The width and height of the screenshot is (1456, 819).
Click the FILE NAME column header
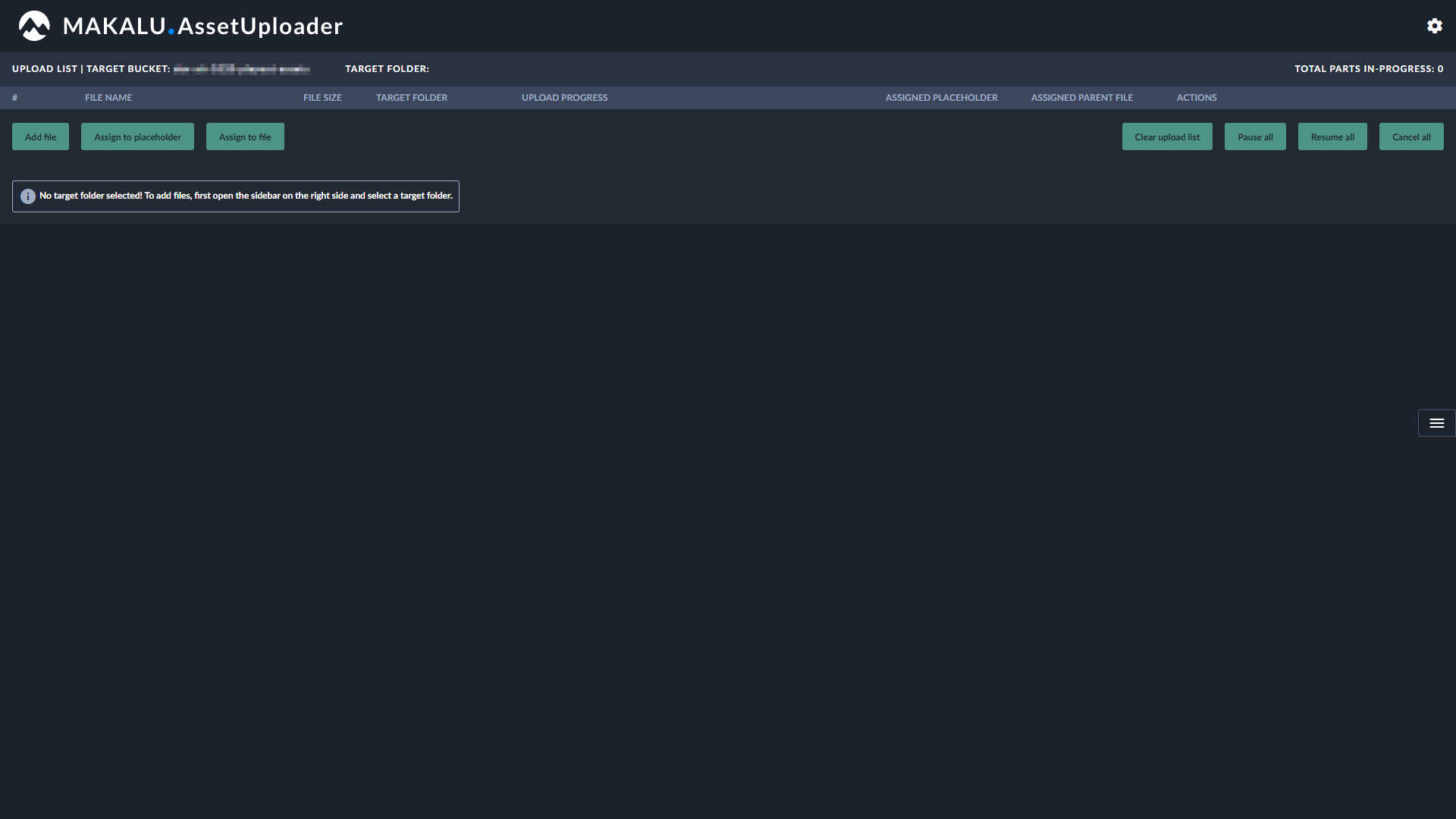click(108, 98)
